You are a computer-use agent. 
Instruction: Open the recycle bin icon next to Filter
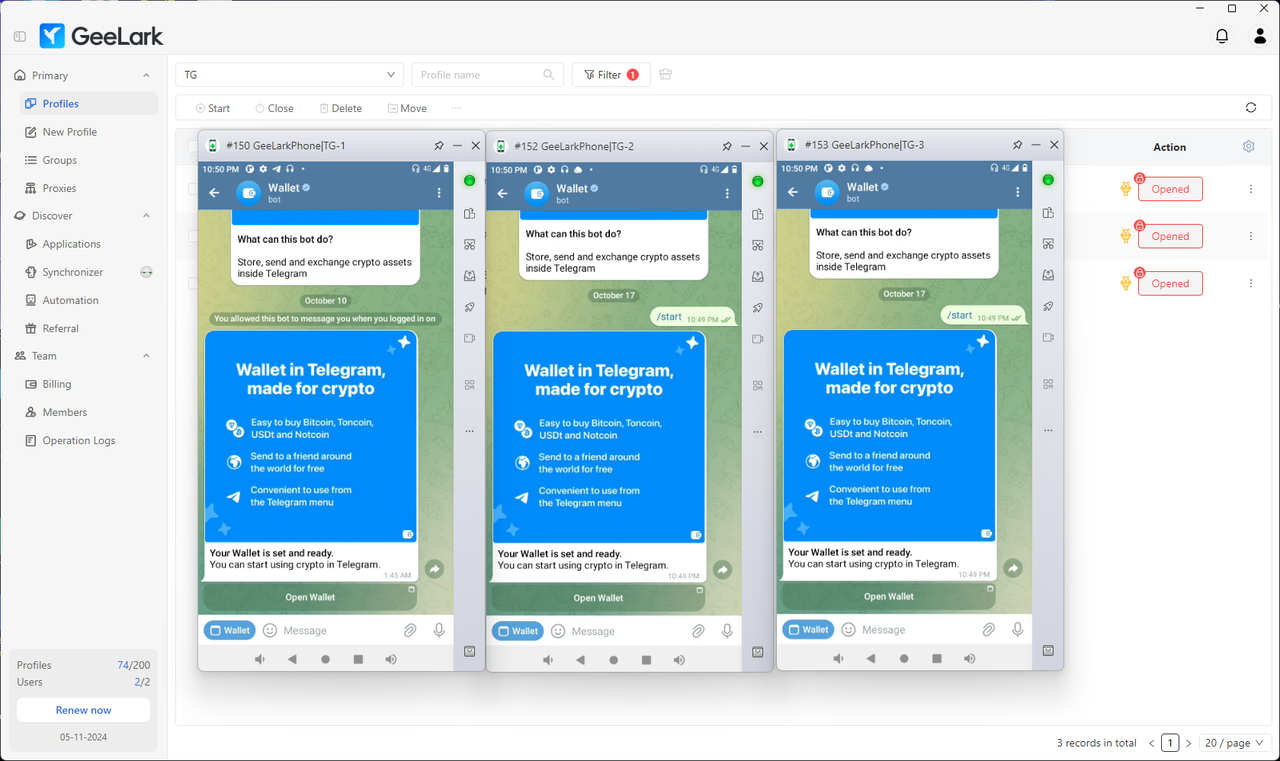666,75
